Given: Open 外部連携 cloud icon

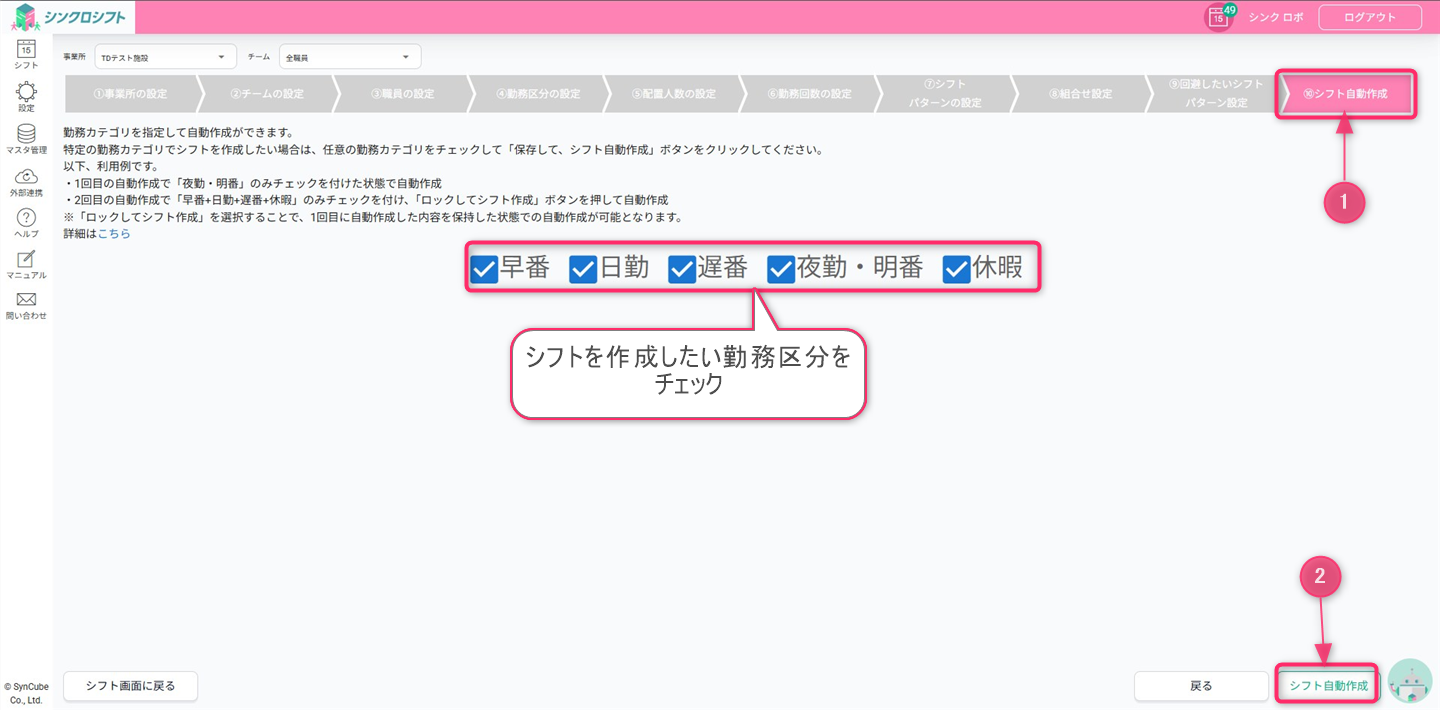Looking at the screenshot, I should coord(26,178).
